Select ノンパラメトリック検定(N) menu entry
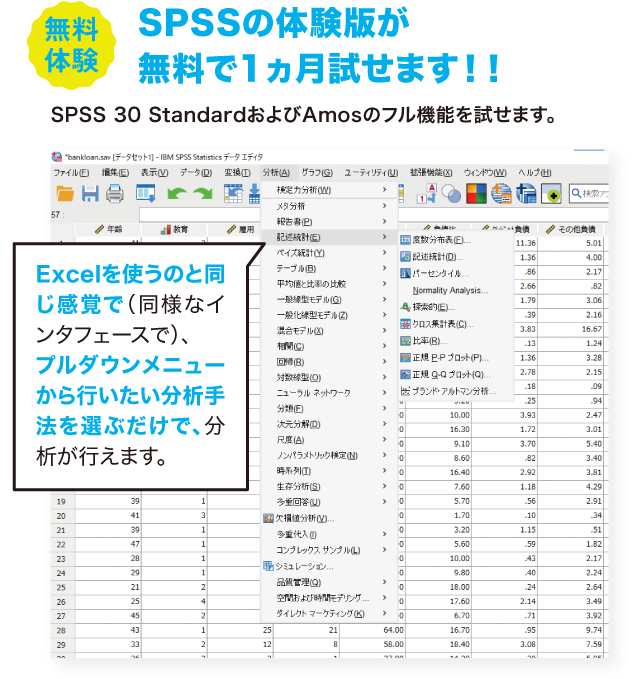Screen dimensions: 638x679 pos(329,455)
